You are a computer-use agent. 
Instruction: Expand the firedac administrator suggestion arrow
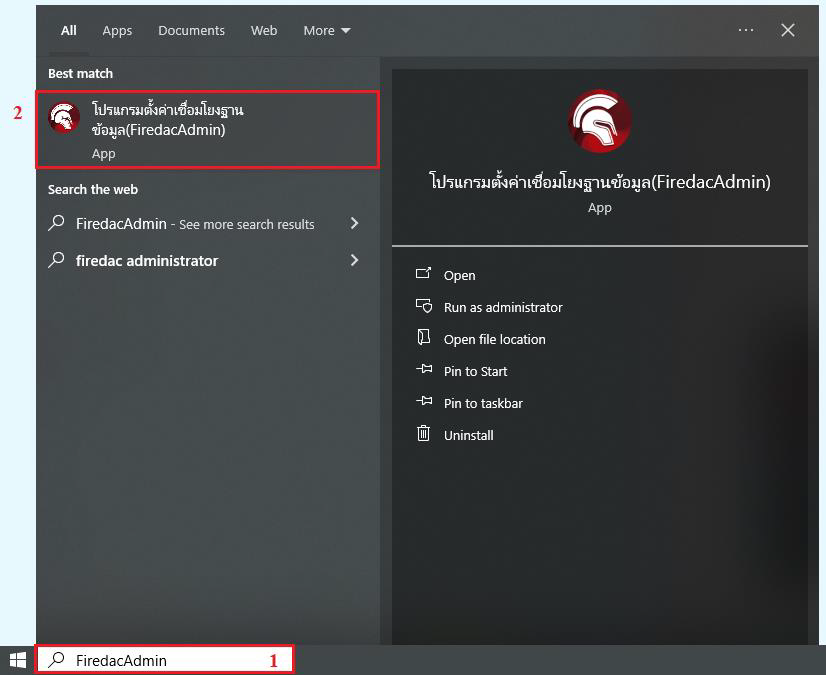click(354, 260)
